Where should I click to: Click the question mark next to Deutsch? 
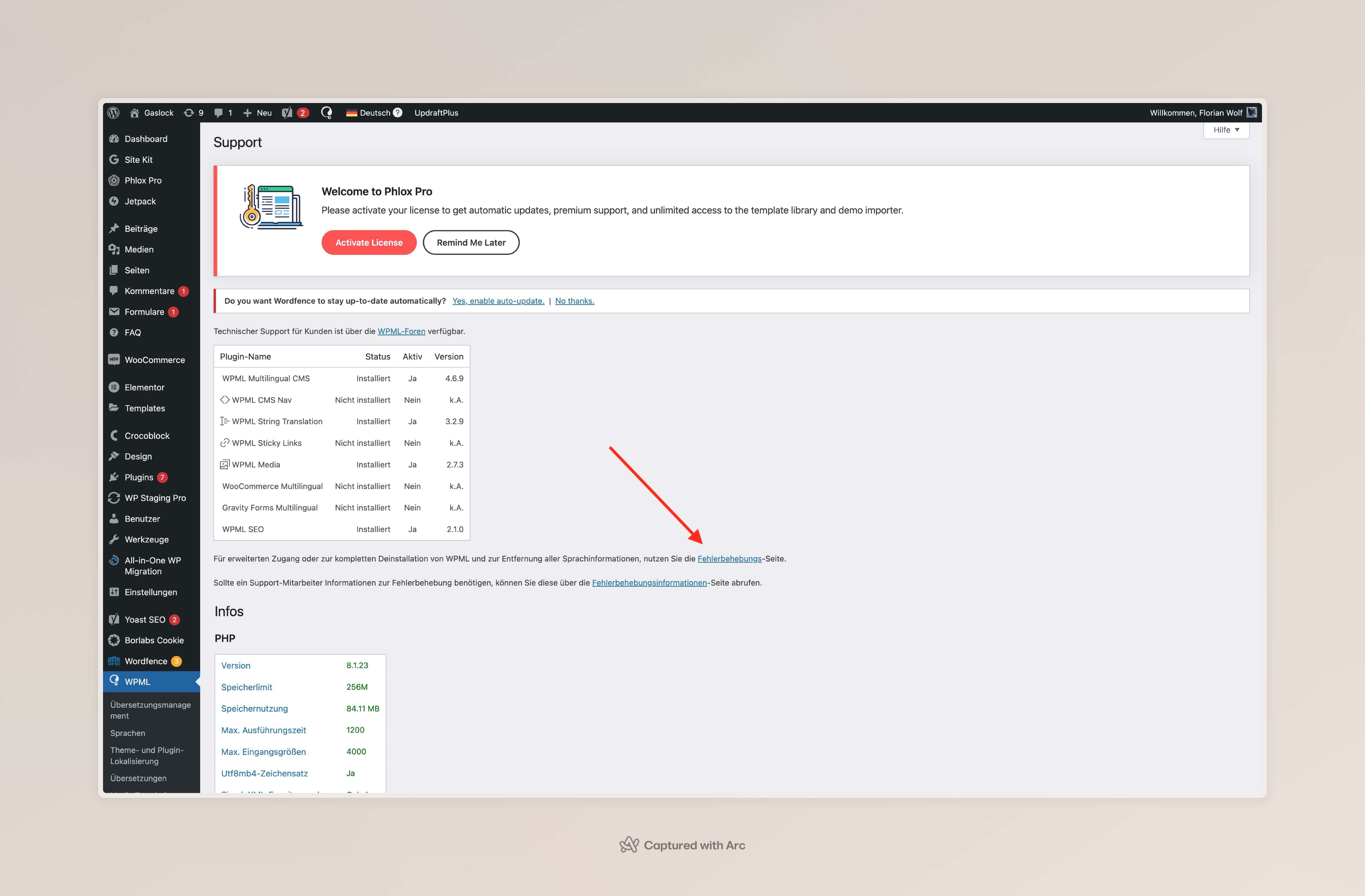(x=398, y=112)
